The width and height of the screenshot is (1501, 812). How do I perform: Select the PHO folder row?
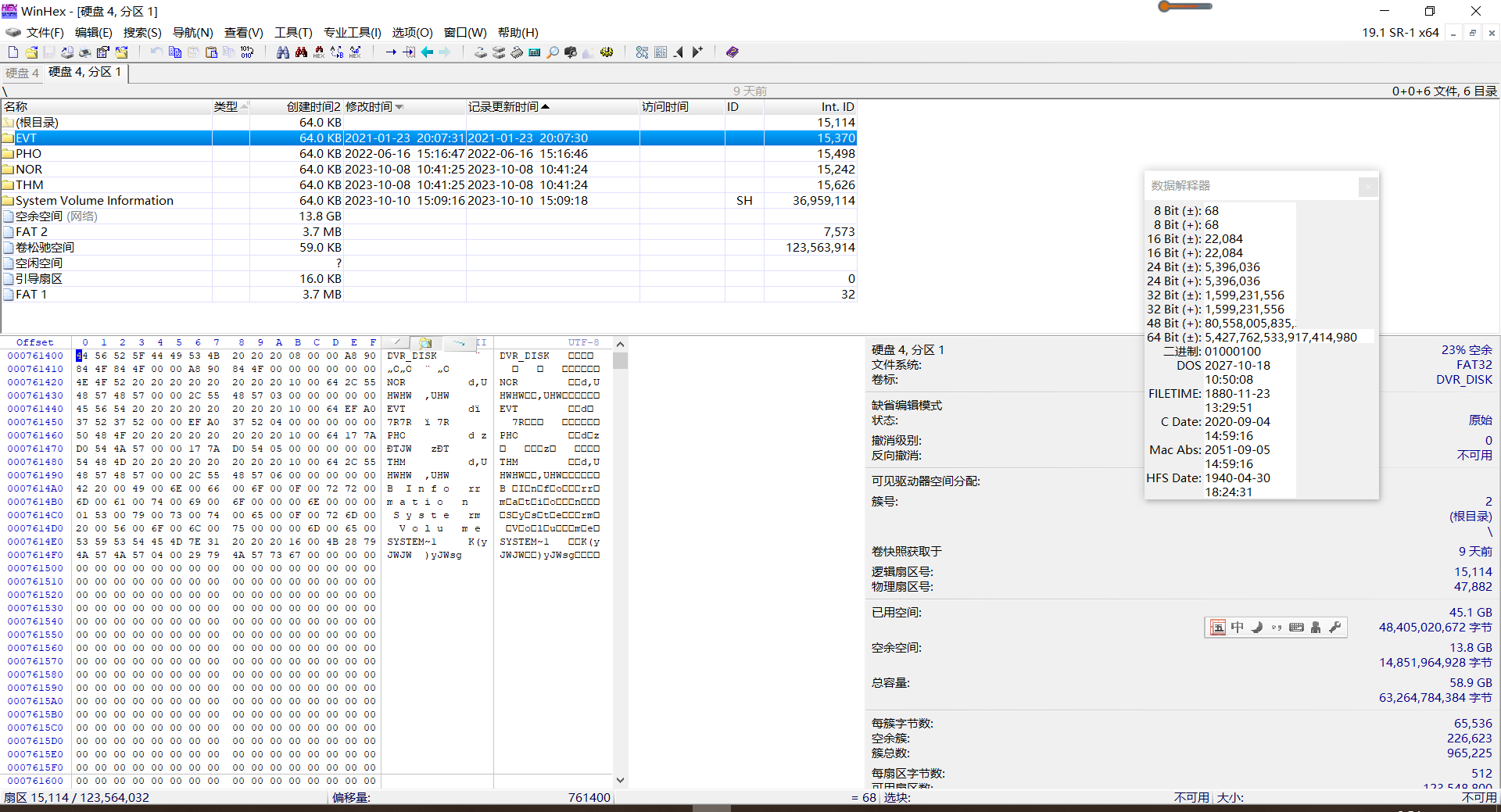pyautogui.click(x=428, y=154)
